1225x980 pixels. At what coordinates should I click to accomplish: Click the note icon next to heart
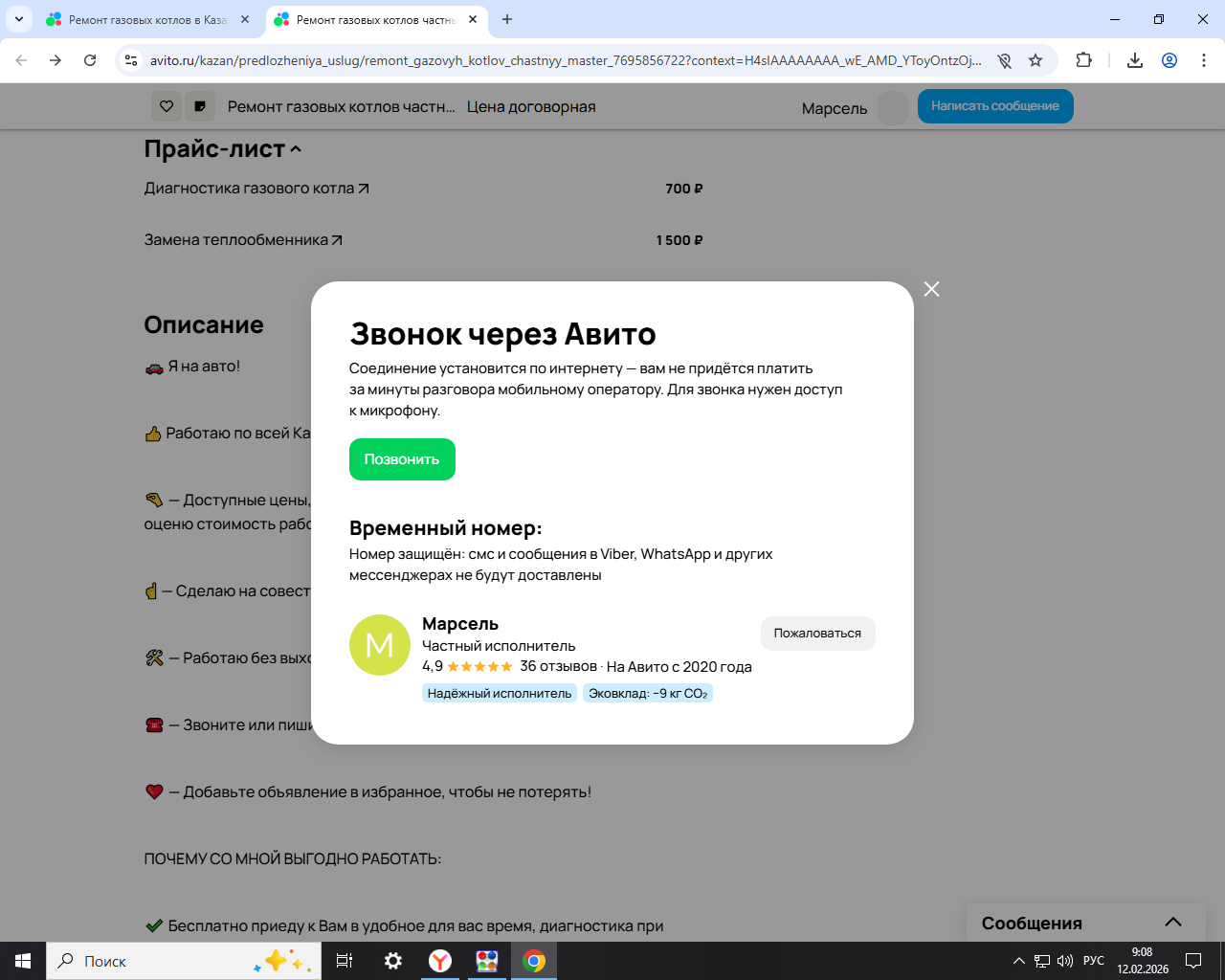(200, 106)
